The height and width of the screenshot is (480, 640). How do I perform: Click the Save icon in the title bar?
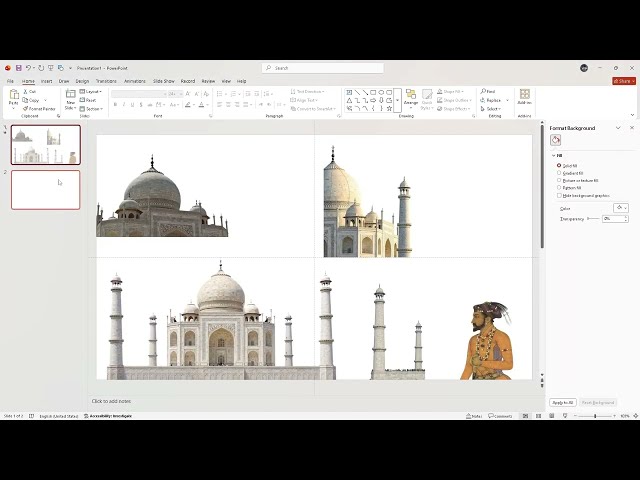click(19, 68)
